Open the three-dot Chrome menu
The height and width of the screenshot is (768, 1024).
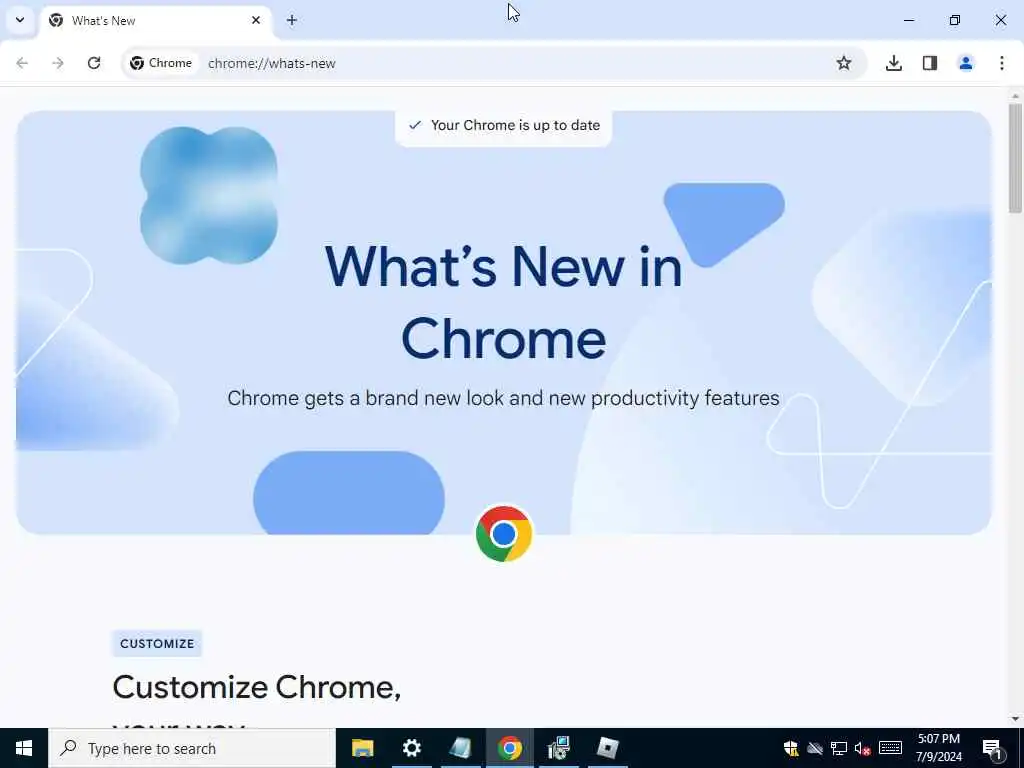click(1002, 63)
